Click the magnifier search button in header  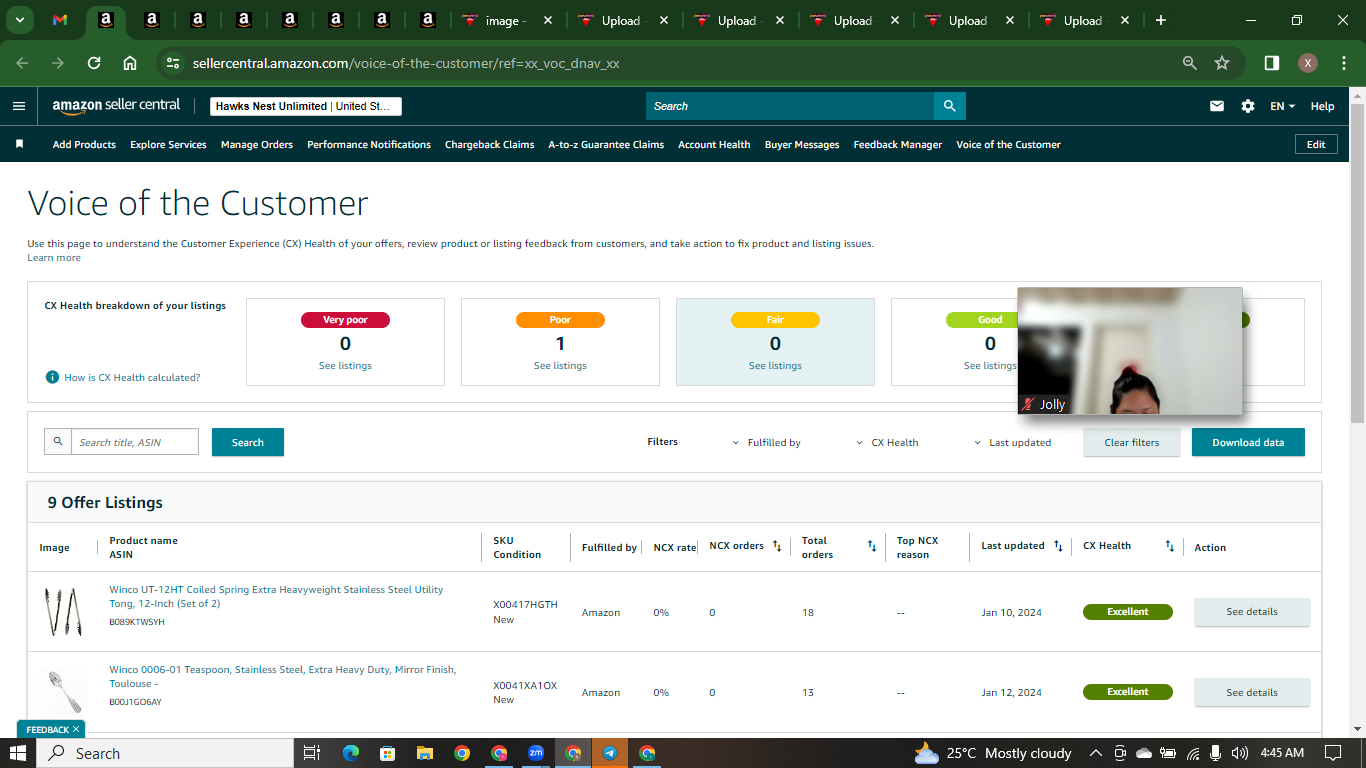[949, 106]
